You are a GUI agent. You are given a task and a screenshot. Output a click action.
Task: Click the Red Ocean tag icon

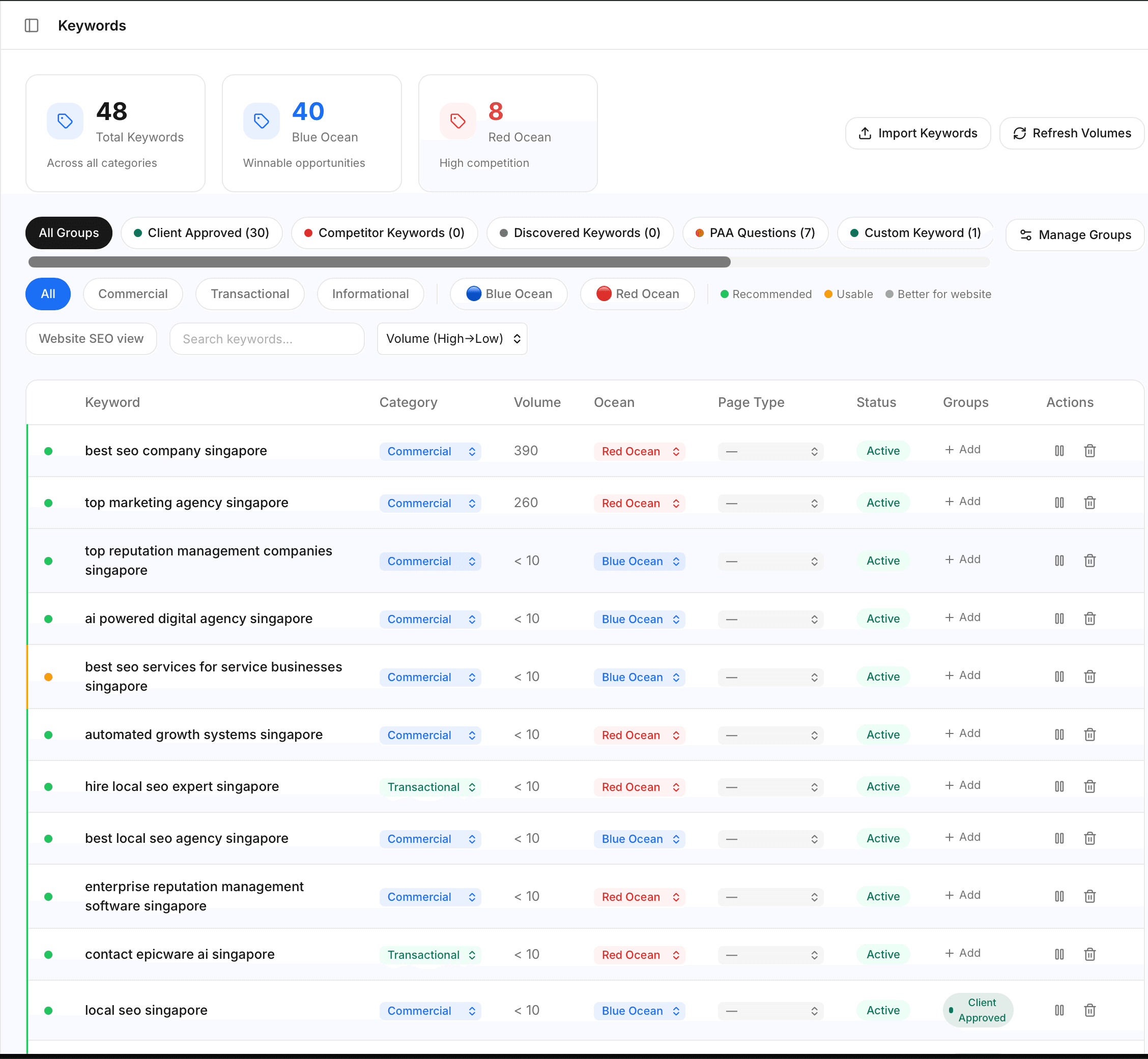point(457,121)
